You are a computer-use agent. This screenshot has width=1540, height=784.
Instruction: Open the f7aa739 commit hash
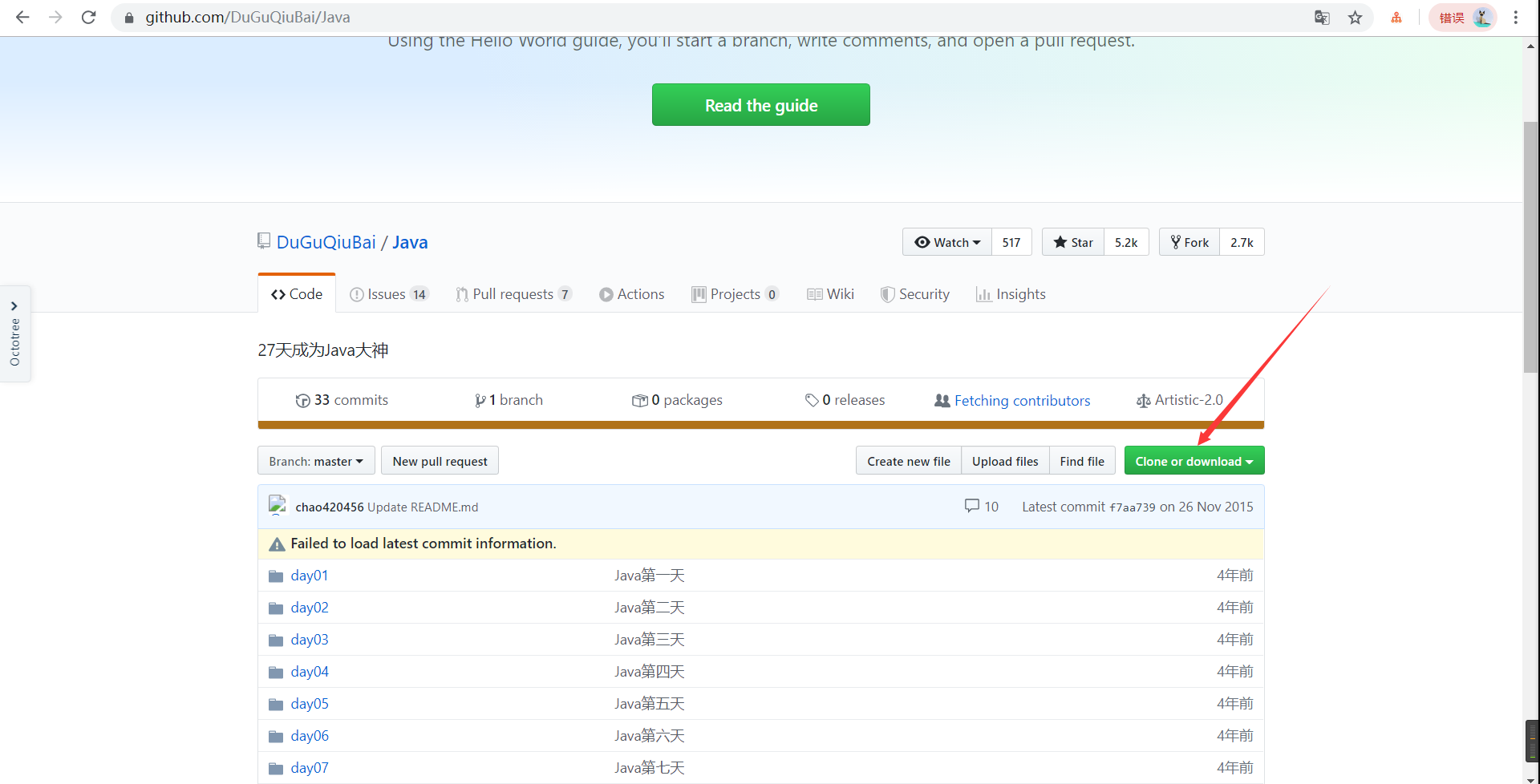(1133, 507)
